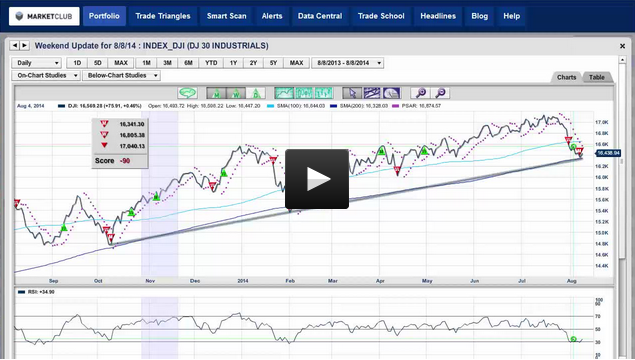The width and height of the screenshot is (635, 360).
Task: Set the chart range to 6M
Action: pyautogui.click(x=188, y=63)
